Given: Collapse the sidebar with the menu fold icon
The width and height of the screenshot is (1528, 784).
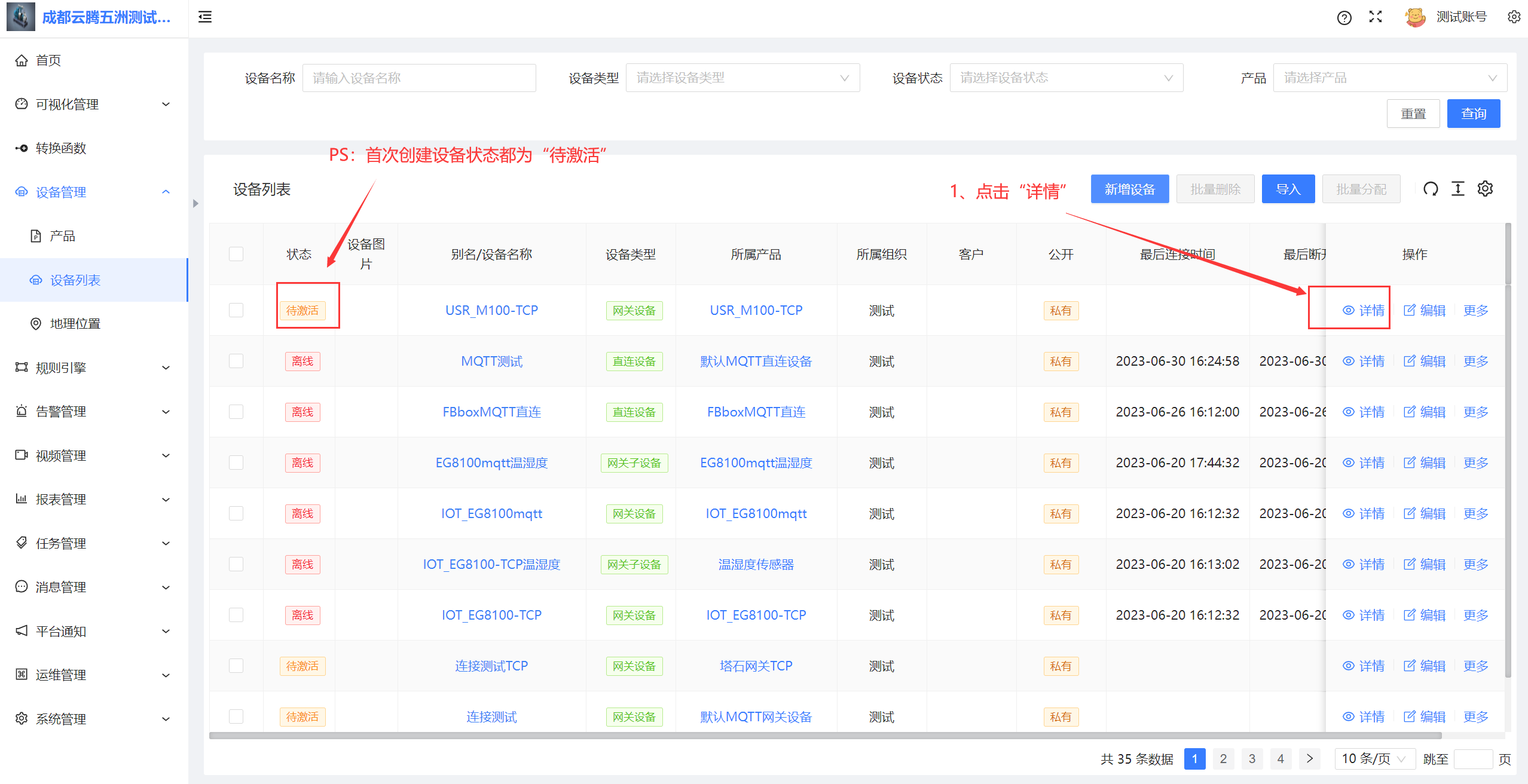Looking at the screenshot, I should pyautogui.click(x=205, y=17).
